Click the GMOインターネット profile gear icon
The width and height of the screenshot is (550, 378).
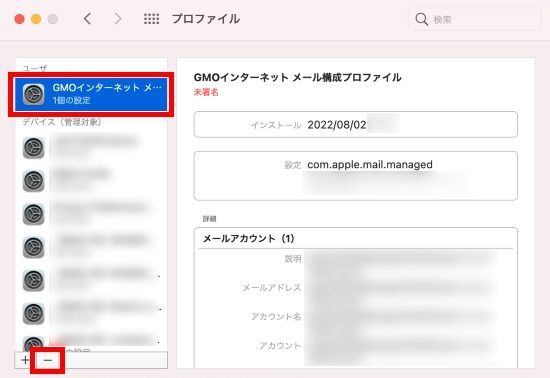click(33, 94)
